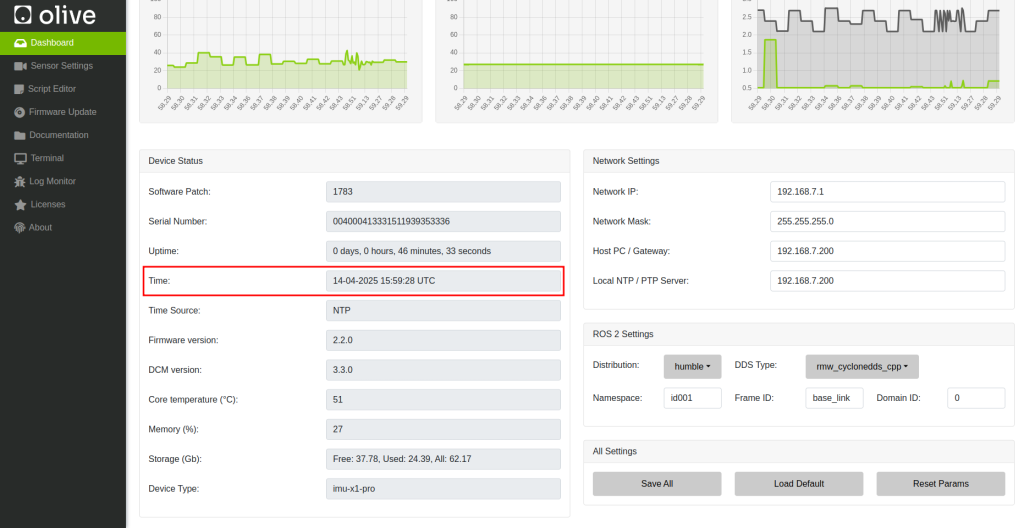Click the Sensor Settings camera icon
The width and height of the screenshot is (1024, 528).
(21, 66)
